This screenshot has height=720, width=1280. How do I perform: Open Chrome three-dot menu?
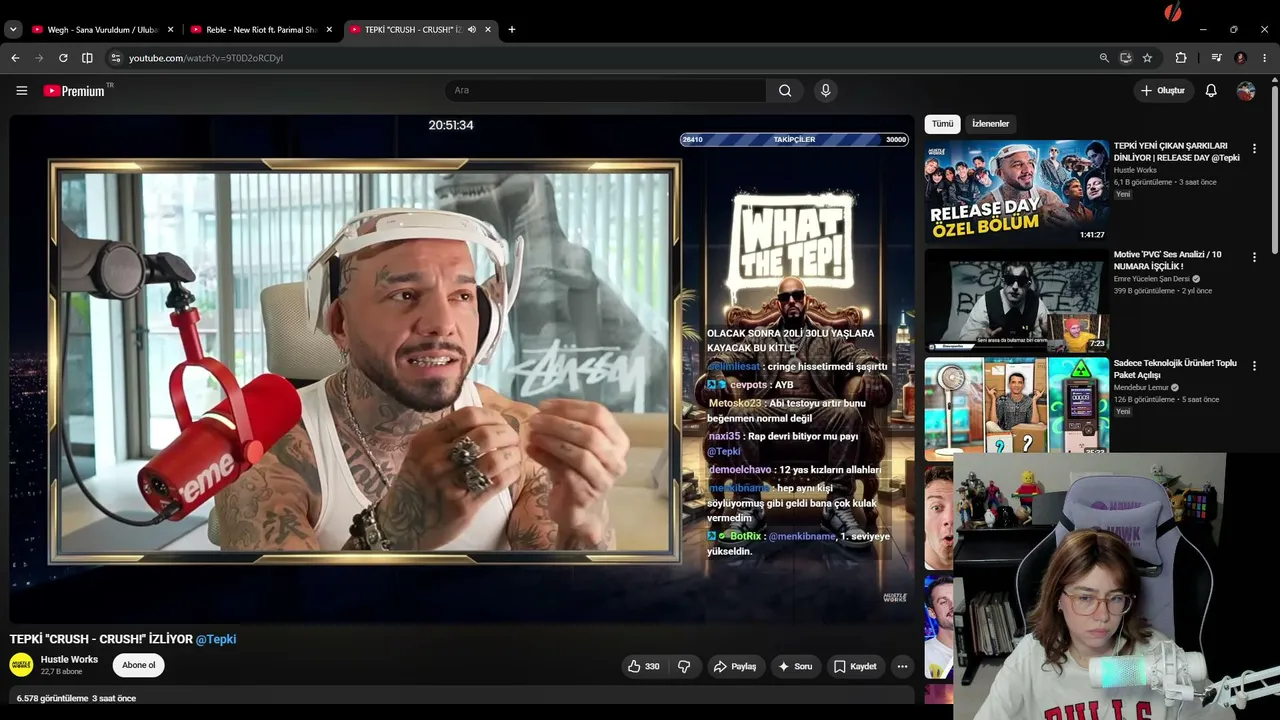[x=1265, y=58]
